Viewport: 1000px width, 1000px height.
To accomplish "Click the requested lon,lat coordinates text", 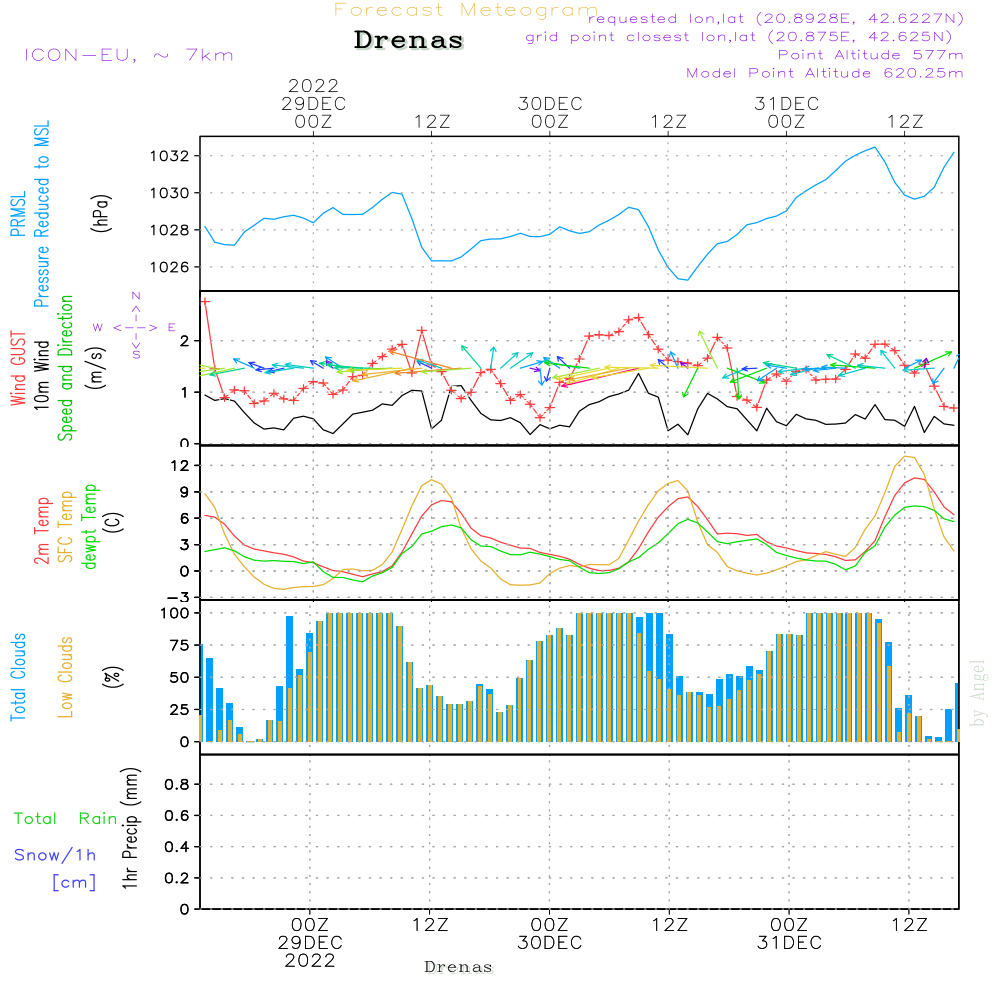I will [x=775, y=19].
